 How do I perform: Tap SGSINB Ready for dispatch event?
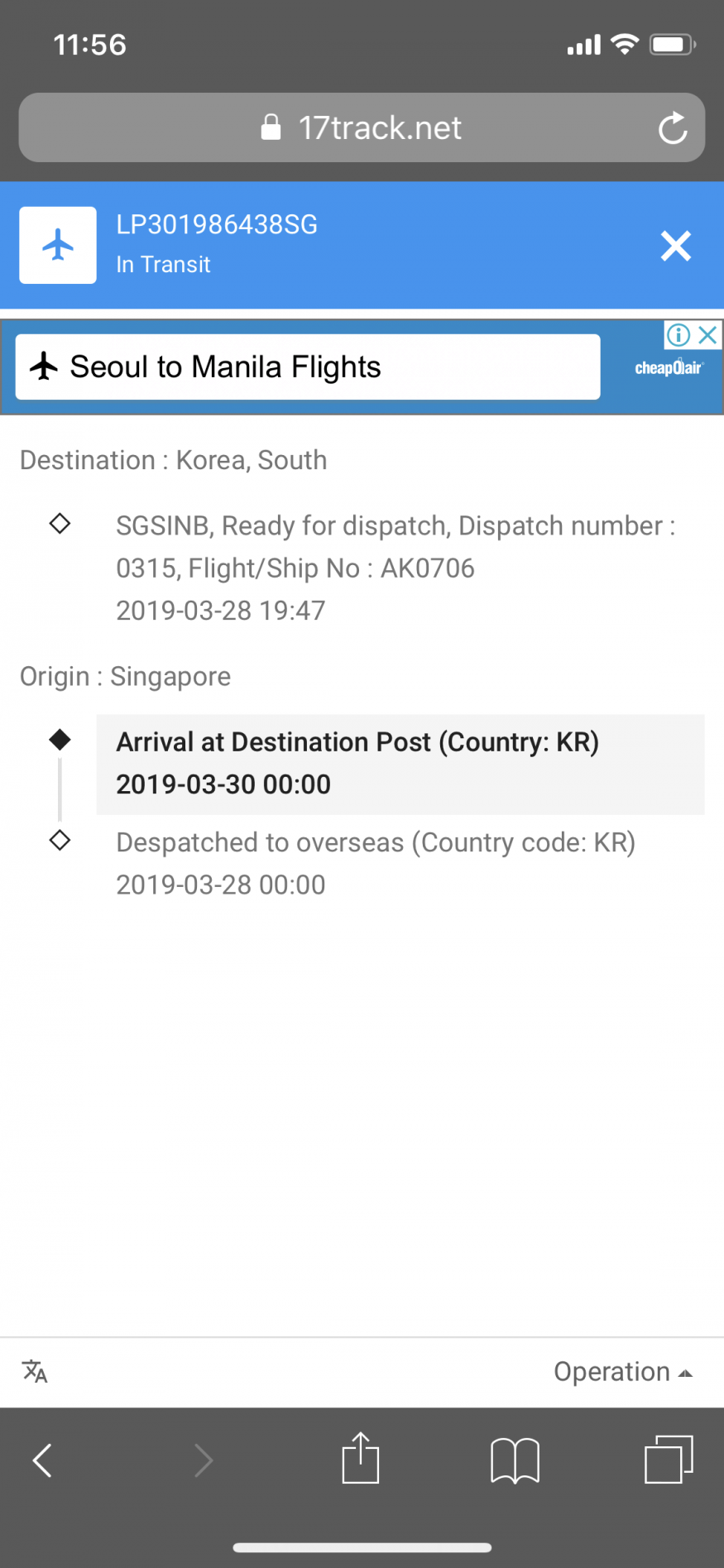396,568
